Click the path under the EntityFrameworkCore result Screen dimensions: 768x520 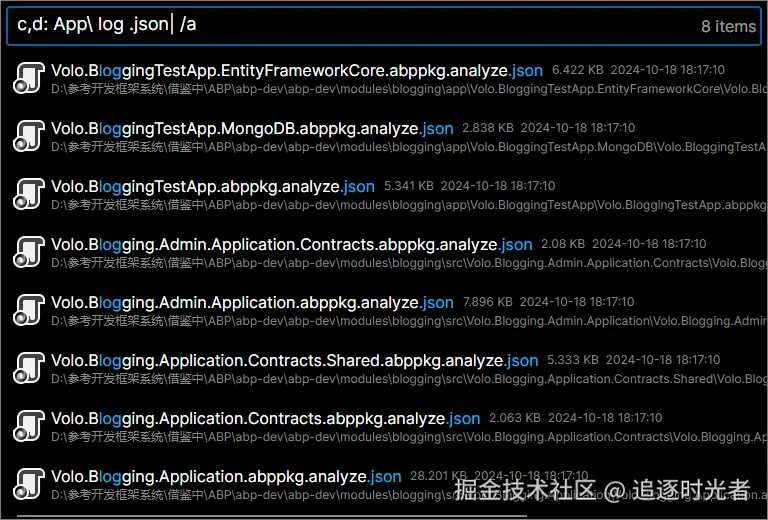point(409,89)
